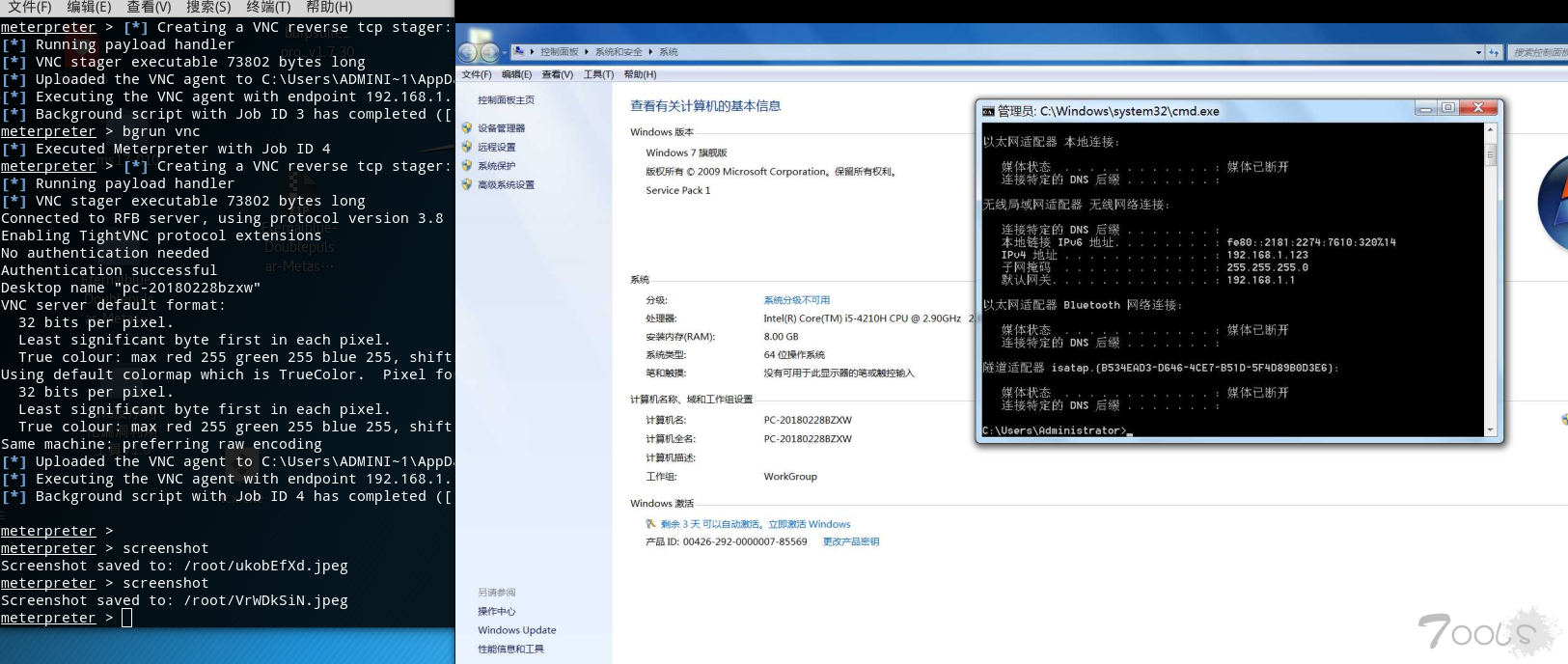Open the 性能信息和工具 link
This screenshot has width=1568, height=664.
coord(510,650)
